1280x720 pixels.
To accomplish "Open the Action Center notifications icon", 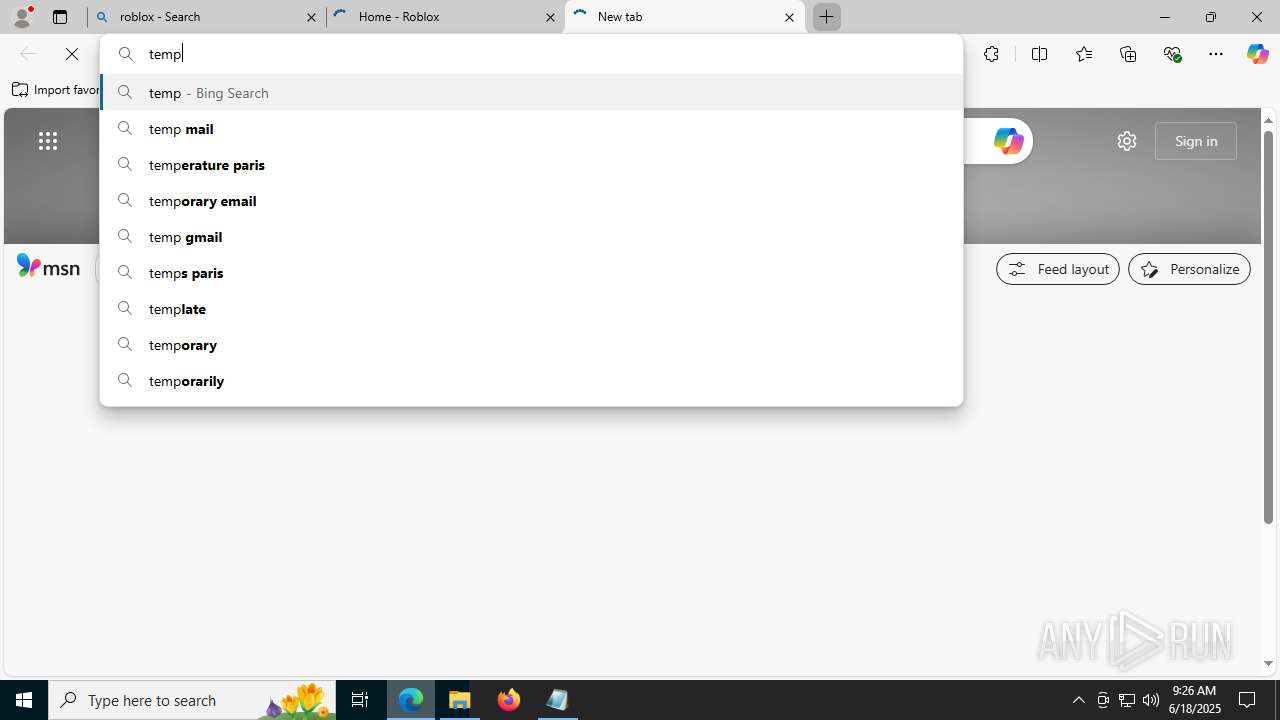I will (1248, 700).
